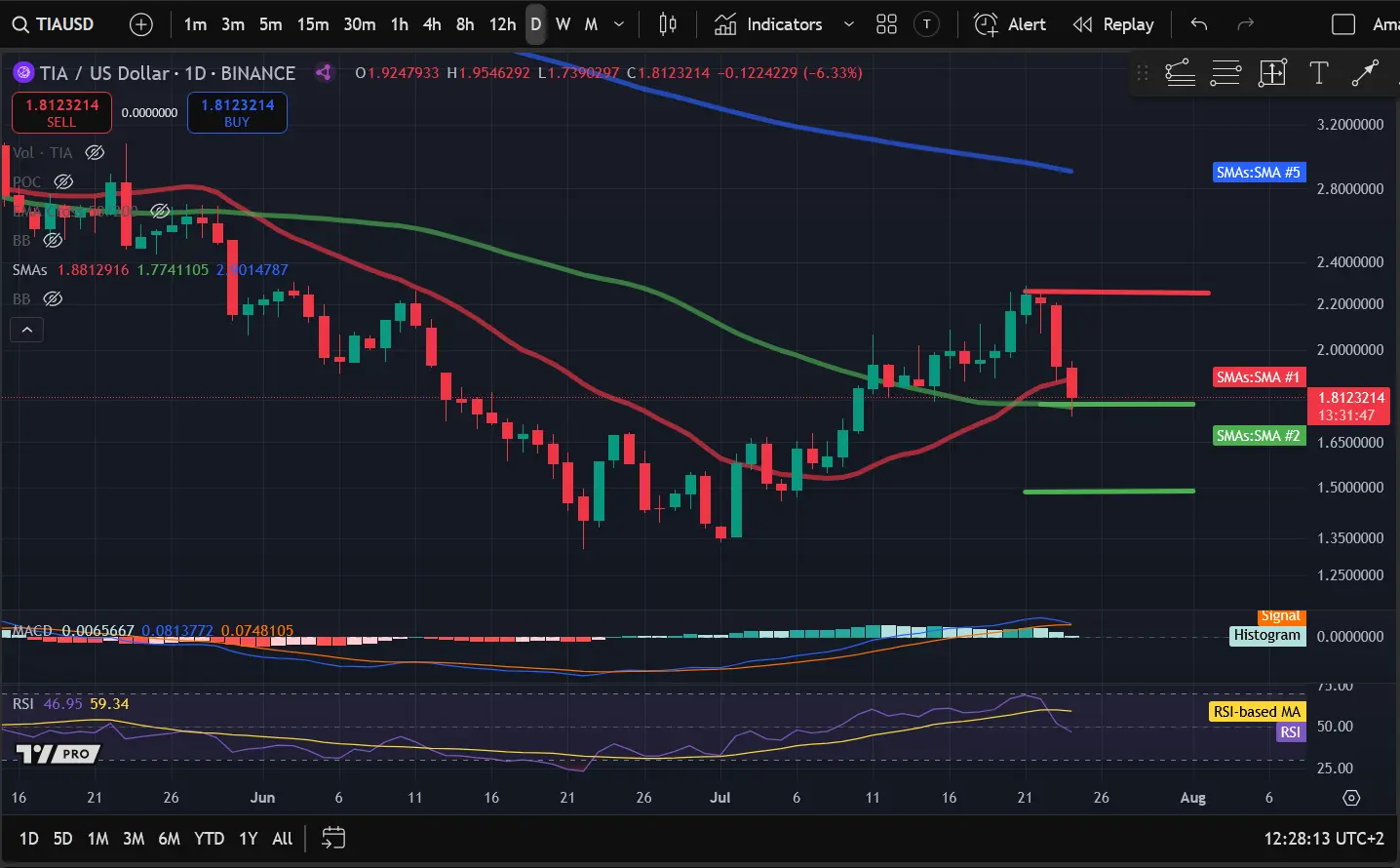The width and height of the screenshot is (1400, 868).
Task: Click the MACD Histogram label
Action: (x=1267, y=635)
